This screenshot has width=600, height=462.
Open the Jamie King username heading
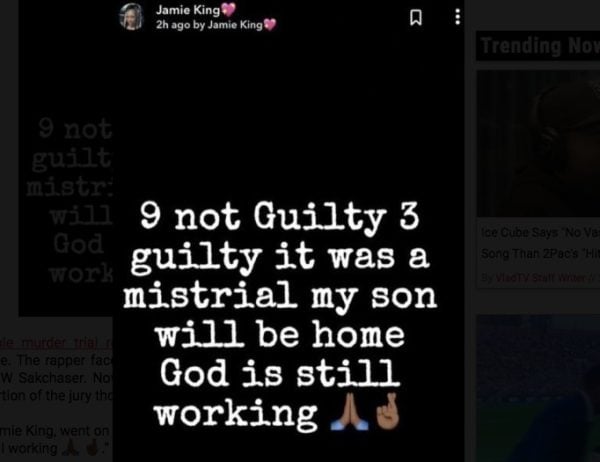point(188,10)
